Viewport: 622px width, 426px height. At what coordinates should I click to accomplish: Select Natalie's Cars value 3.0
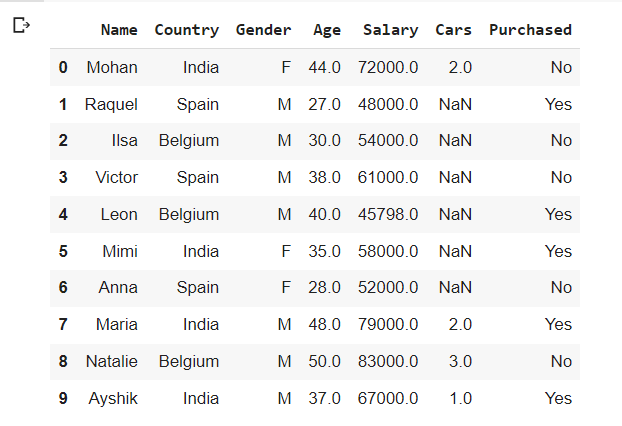click(x=461, y=361)
